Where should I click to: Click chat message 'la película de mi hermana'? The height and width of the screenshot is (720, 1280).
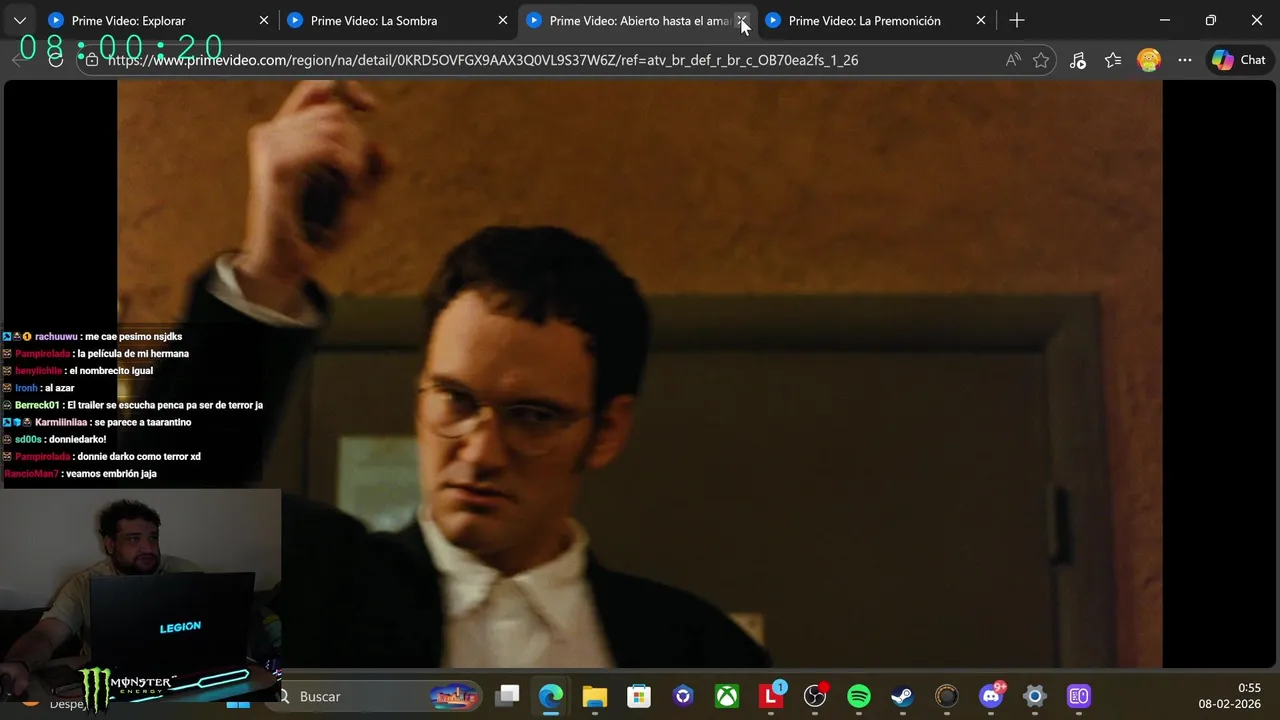pos(133,354)
